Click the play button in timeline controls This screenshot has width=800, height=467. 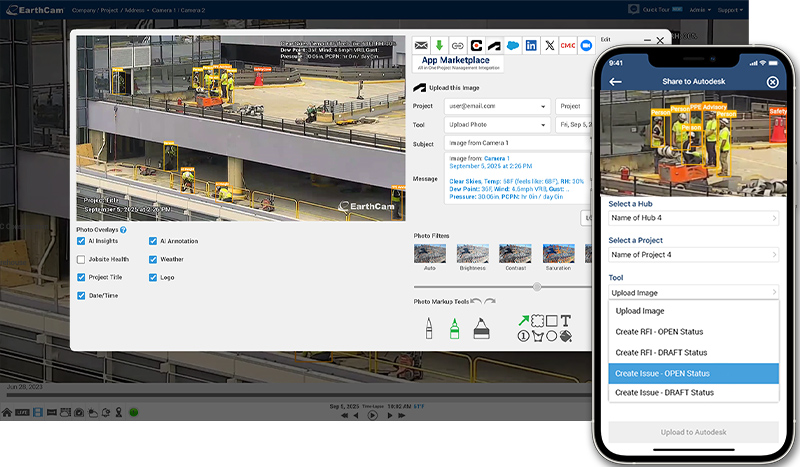click(x=372, y=415)
